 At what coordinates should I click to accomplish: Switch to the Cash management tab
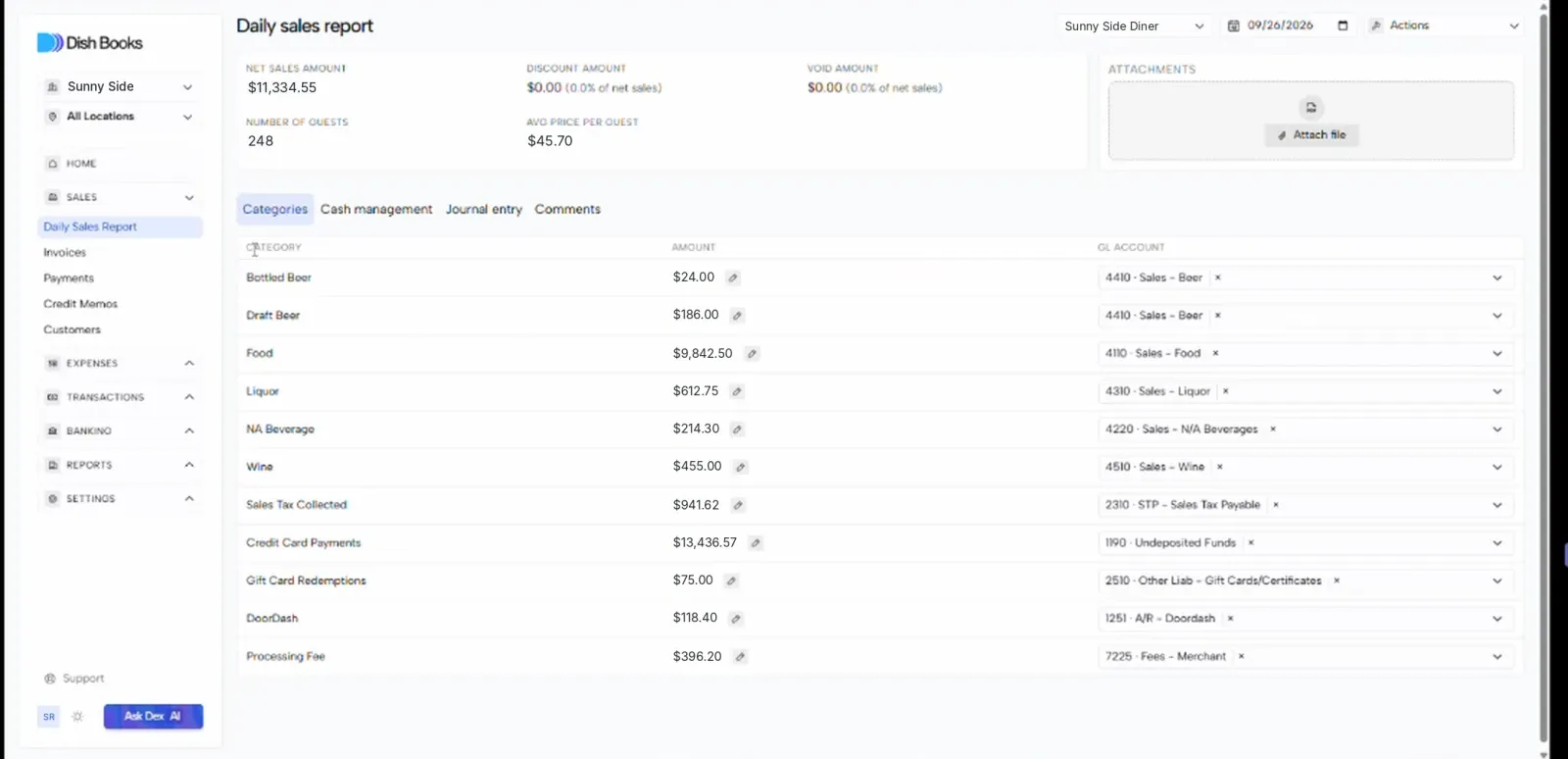tap(376, 209)
